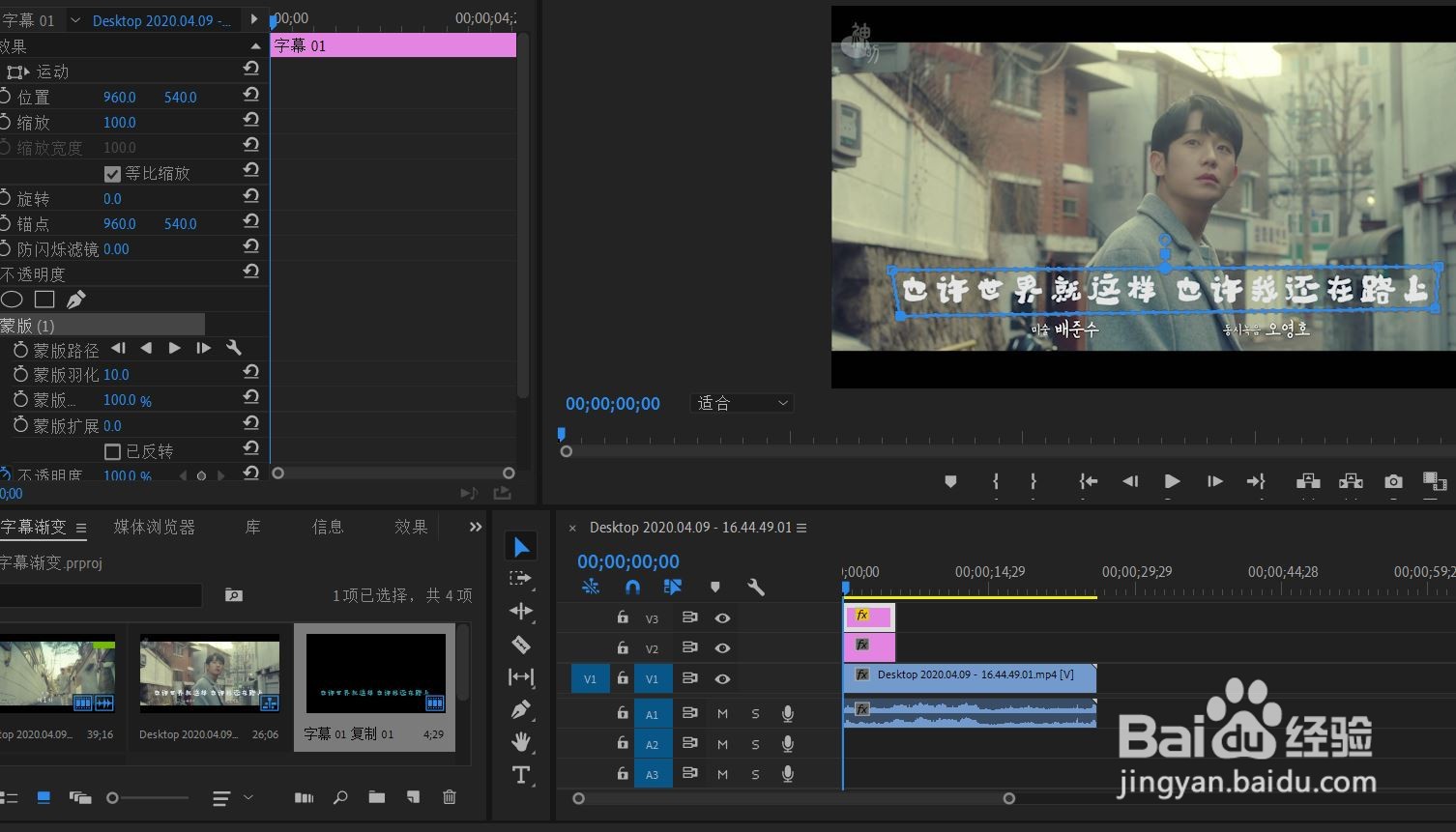This screenshot has height=832, width=1456.
Task: Open 字幕渐变 panel menu
Action: click(81, 528)
